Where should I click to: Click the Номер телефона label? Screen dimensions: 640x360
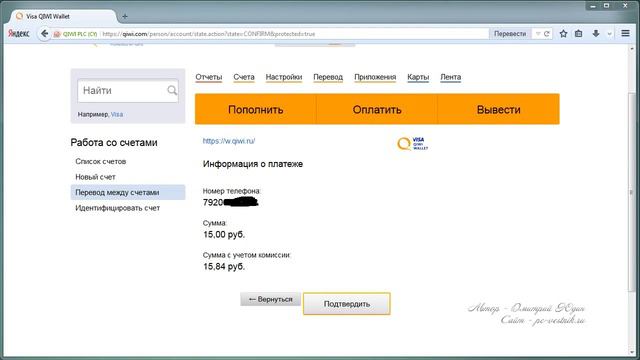tap(231, 191)
